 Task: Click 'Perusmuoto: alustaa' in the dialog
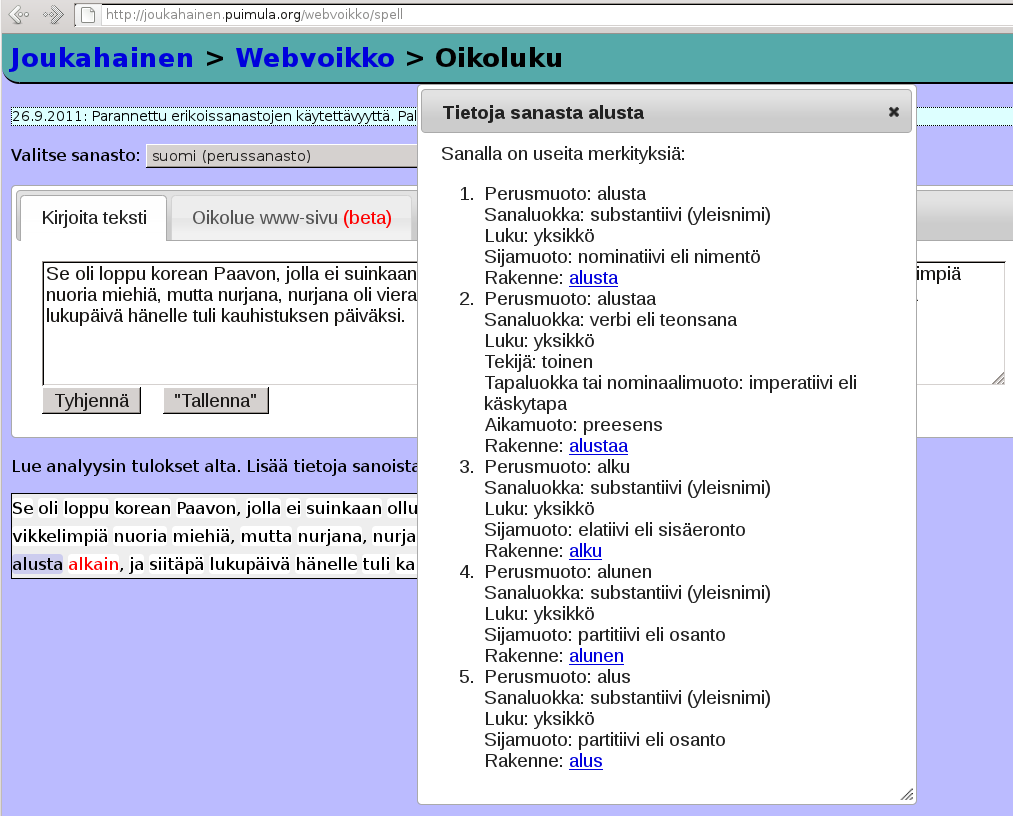click(570, 299)
